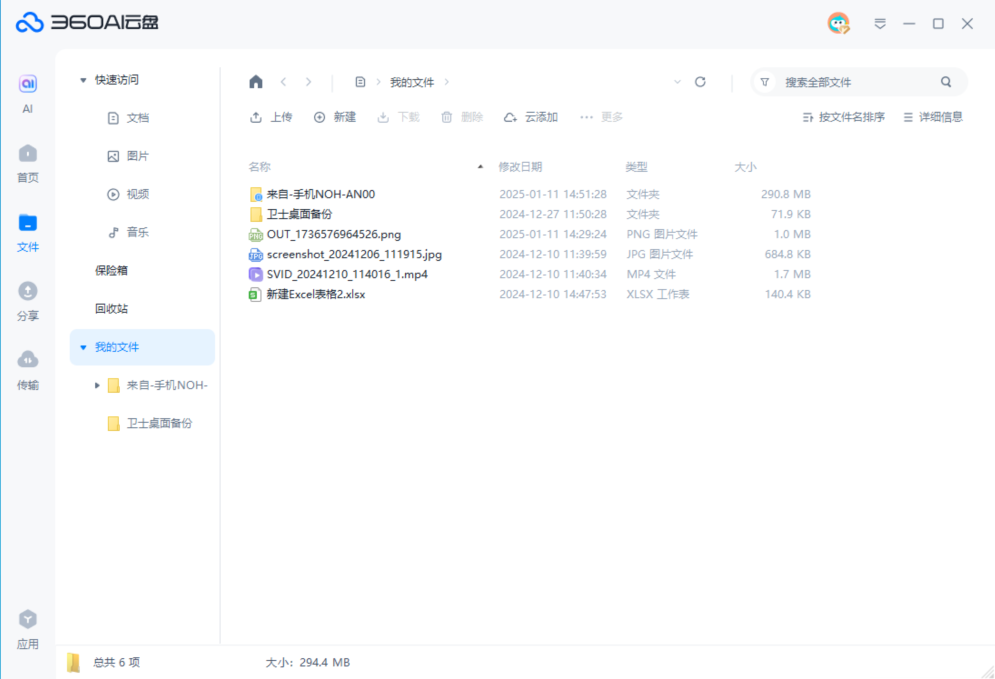Viewport: 995px width, 679px height.
Task: Click the 来自-手机NOH-AN00 folder icon in file list
Action: click(255, 194)
